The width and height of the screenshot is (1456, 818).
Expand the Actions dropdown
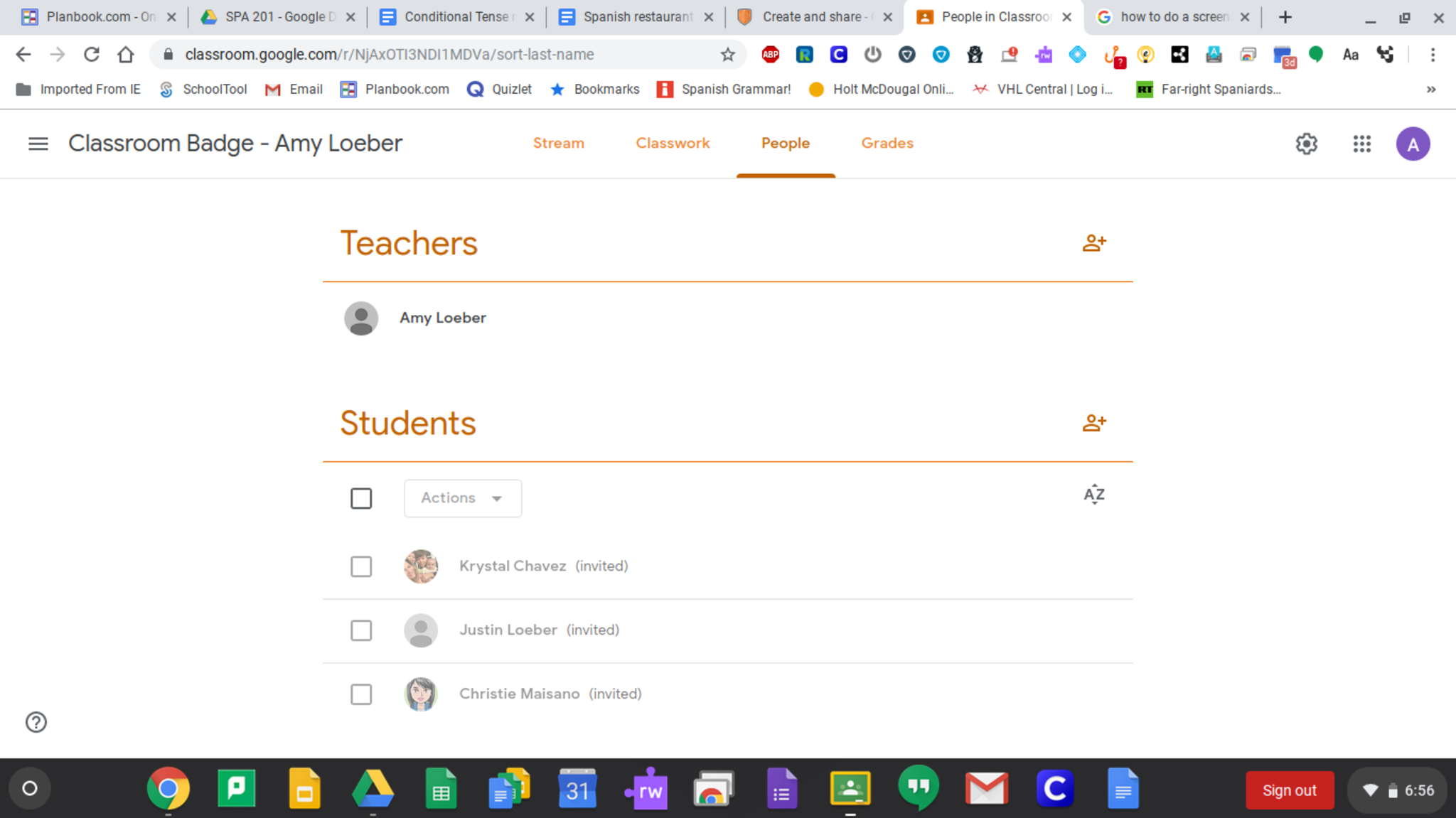(462, 498)
